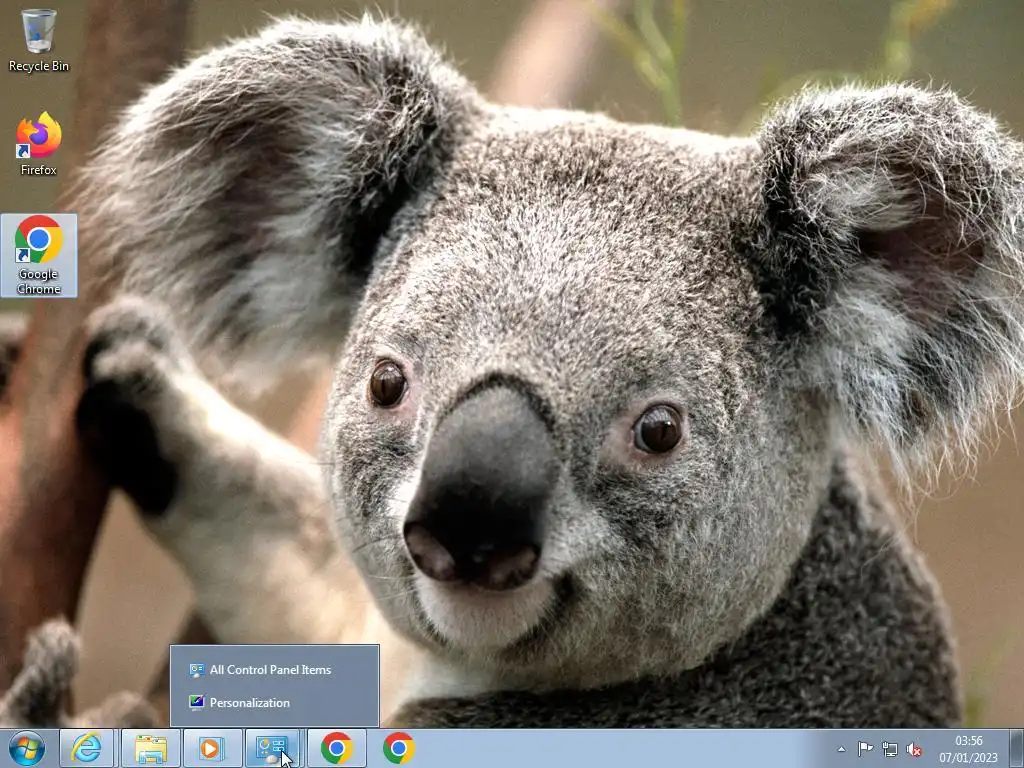
Task: Click the Control Panel taskbar button
Action: click(x=272, y=748)
